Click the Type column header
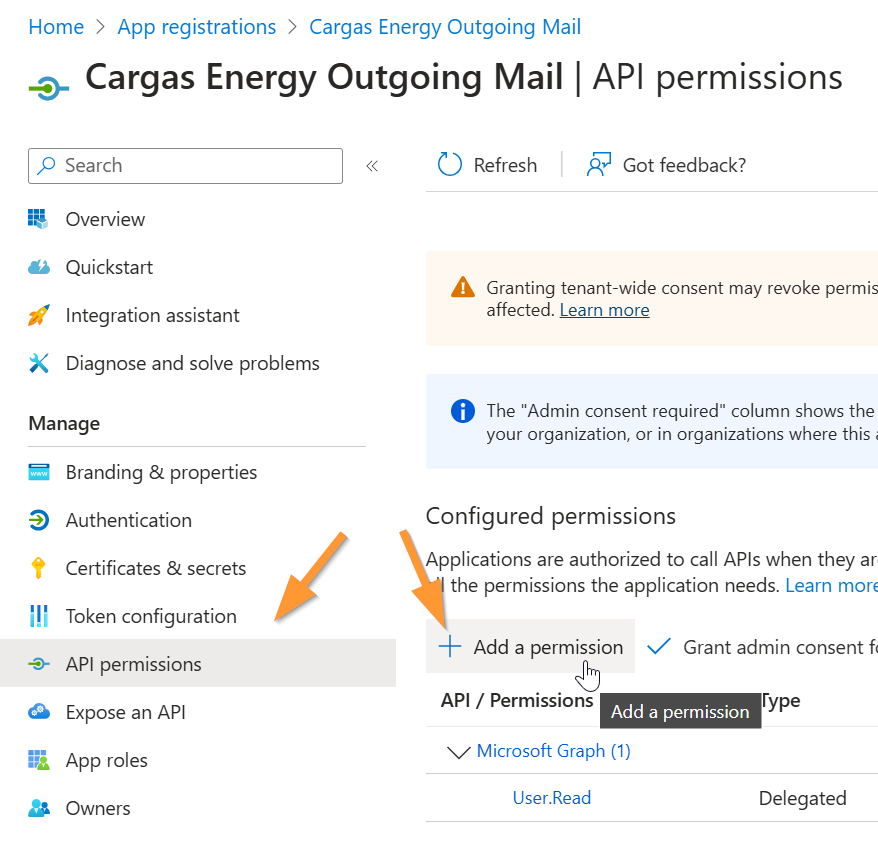The height and width of the screenshot is (845, 878). pos(781,701)
